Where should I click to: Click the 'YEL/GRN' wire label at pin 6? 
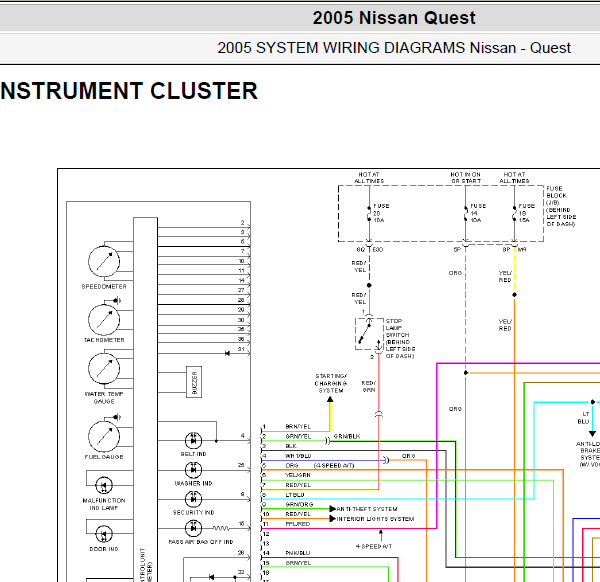pyautogui.click(x=298, y=475)
